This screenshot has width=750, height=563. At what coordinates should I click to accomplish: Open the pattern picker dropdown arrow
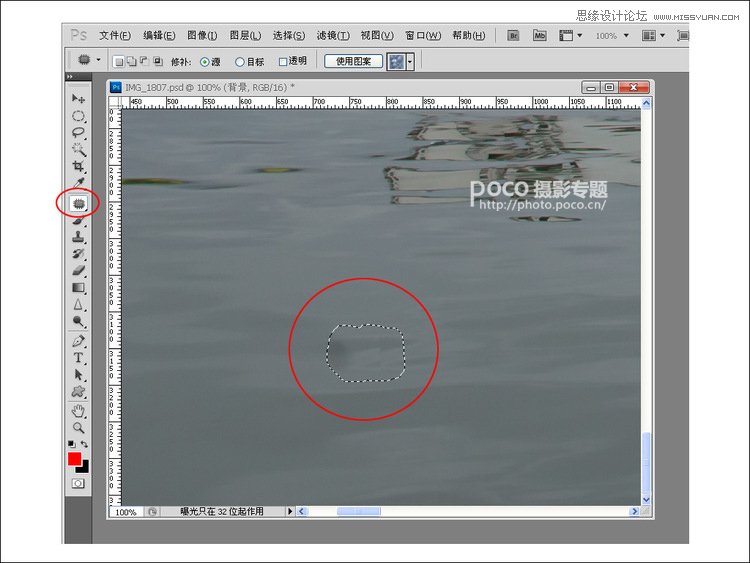pos(410,62)
